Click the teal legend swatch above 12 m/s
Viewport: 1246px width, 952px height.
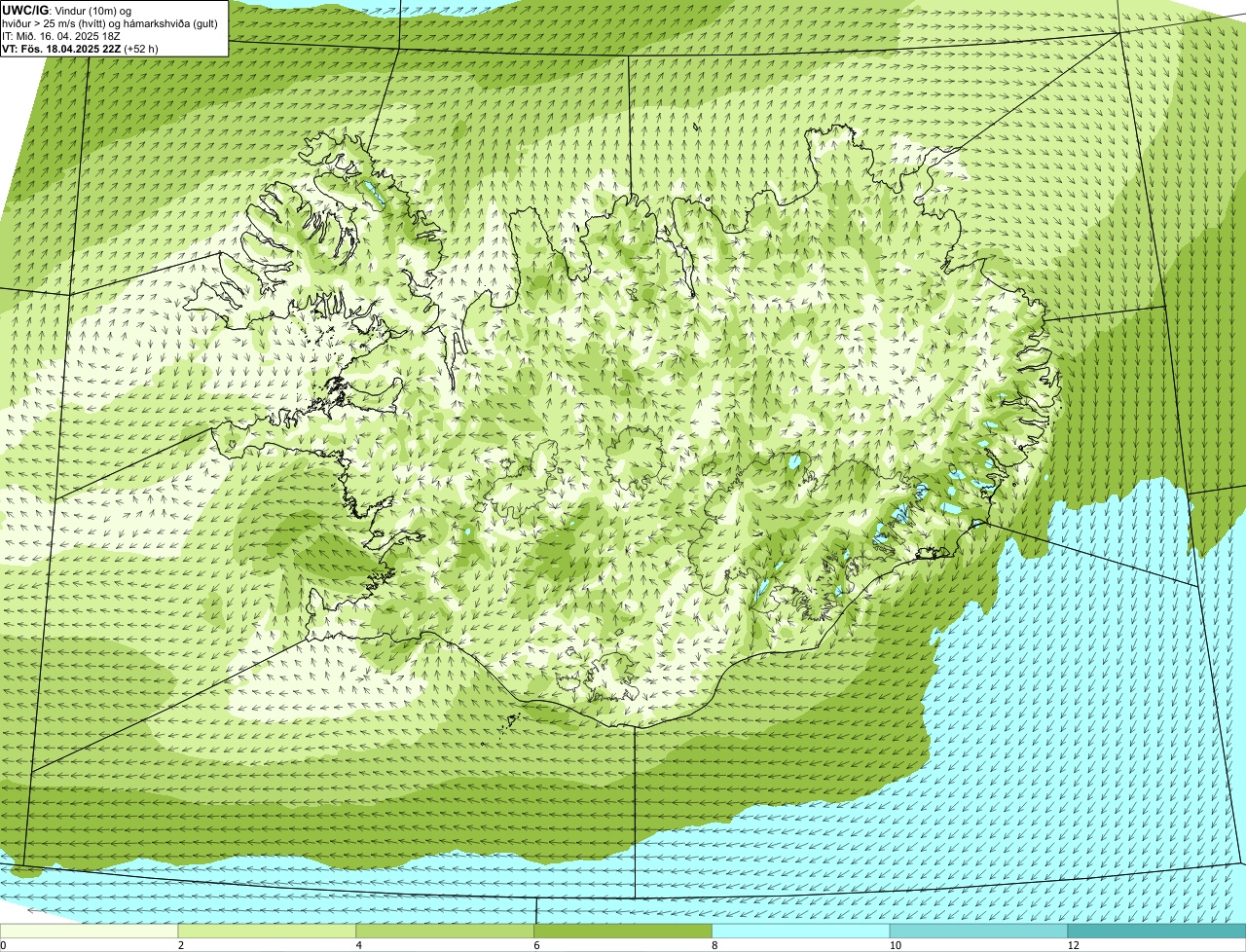[1156, 931]
